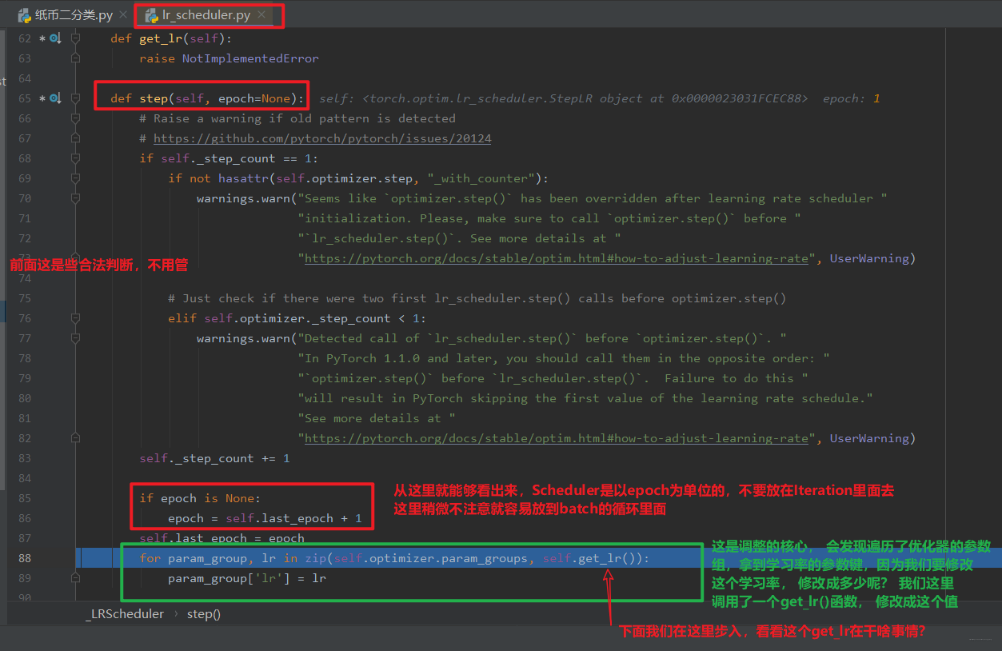This screenshot has width=1002, height=651.
Task: Click 'if epoch is None:' on line 85
Action: coord(199,498)
